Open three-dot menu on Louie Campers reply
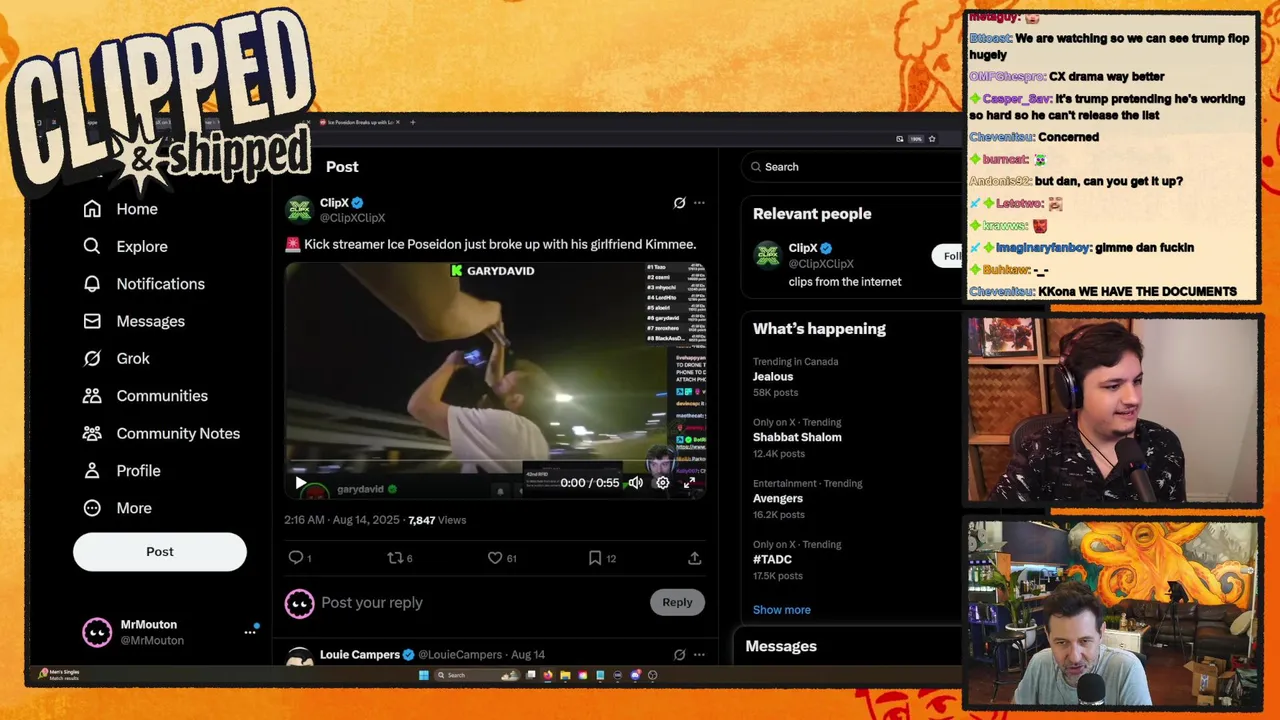The height and width of the screenshot is (720, 1280). (699, 655)
